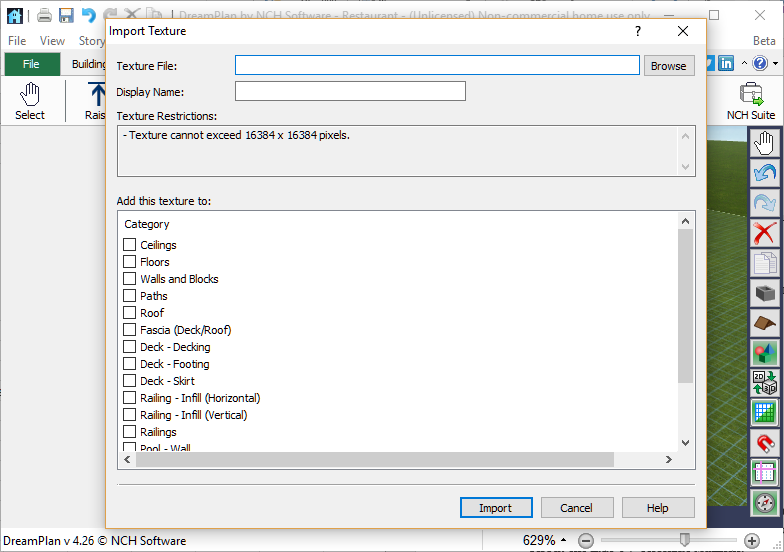Toggle the green grid icon

(765, 412)
